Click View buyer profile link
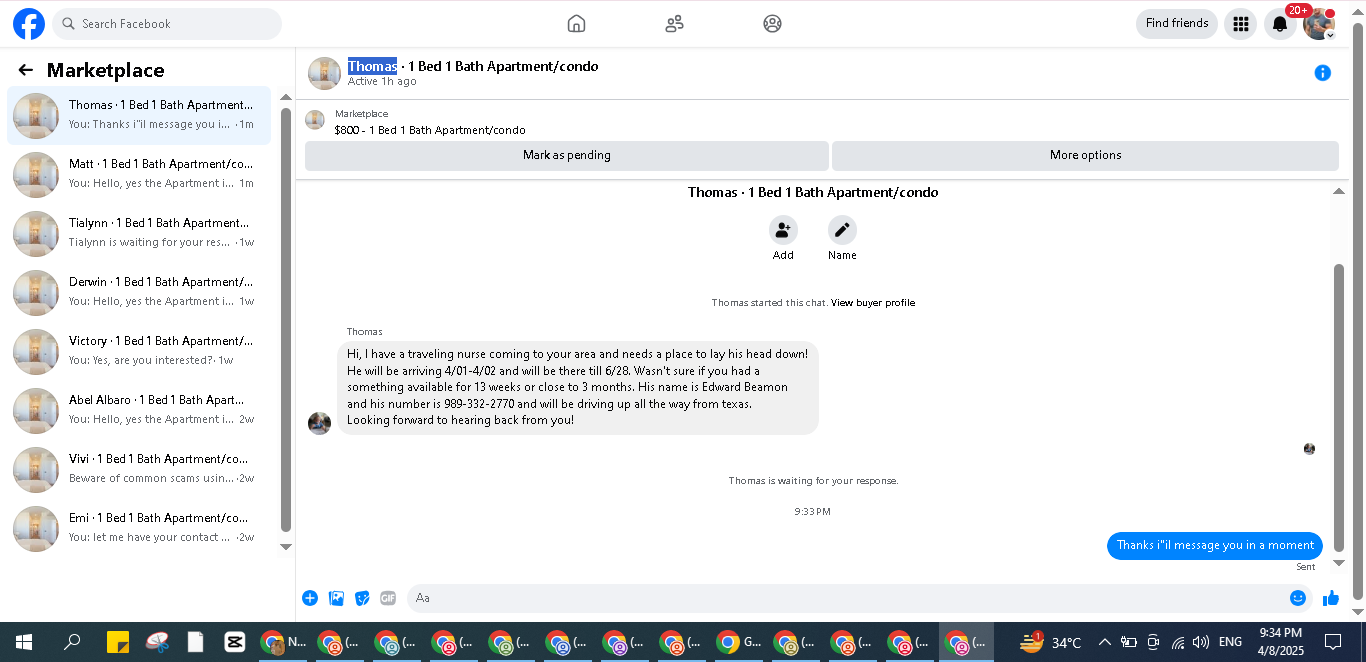Viewport: 1366px width, 662px height. (x=873, y=303)
